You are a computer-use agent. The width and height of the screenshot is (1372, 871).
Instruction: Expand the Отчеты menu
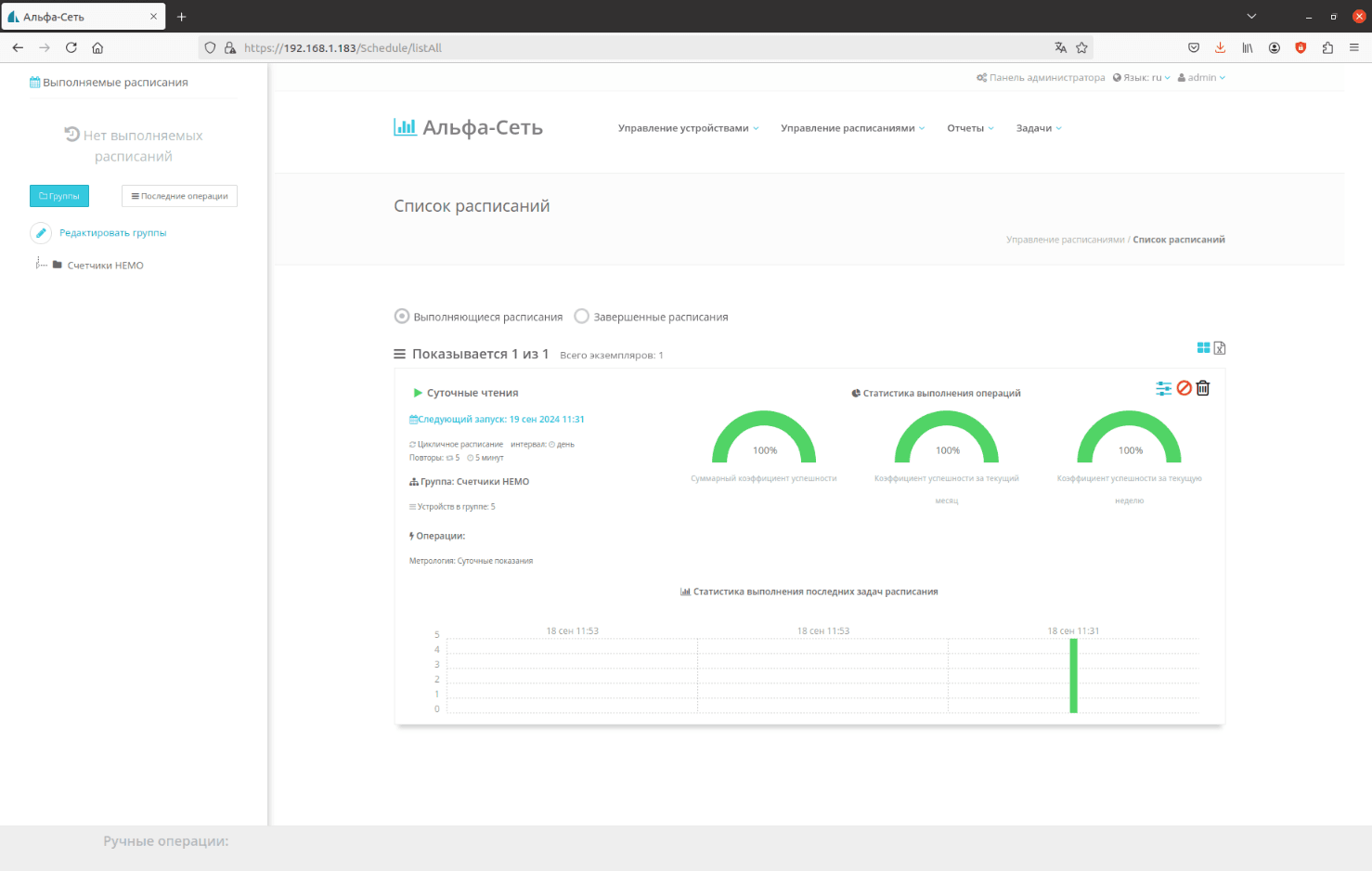pyautogui.click(x=971, y=128)
